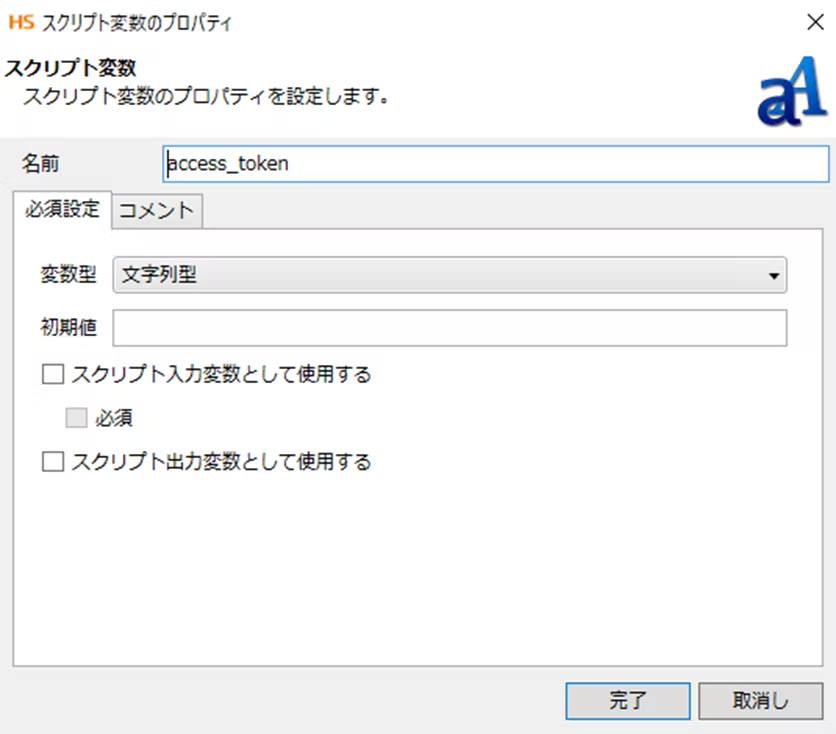The width and height of the screenshot is (836, 734).
Task: Open the コメント tab
Action: (x=156, y=211)
